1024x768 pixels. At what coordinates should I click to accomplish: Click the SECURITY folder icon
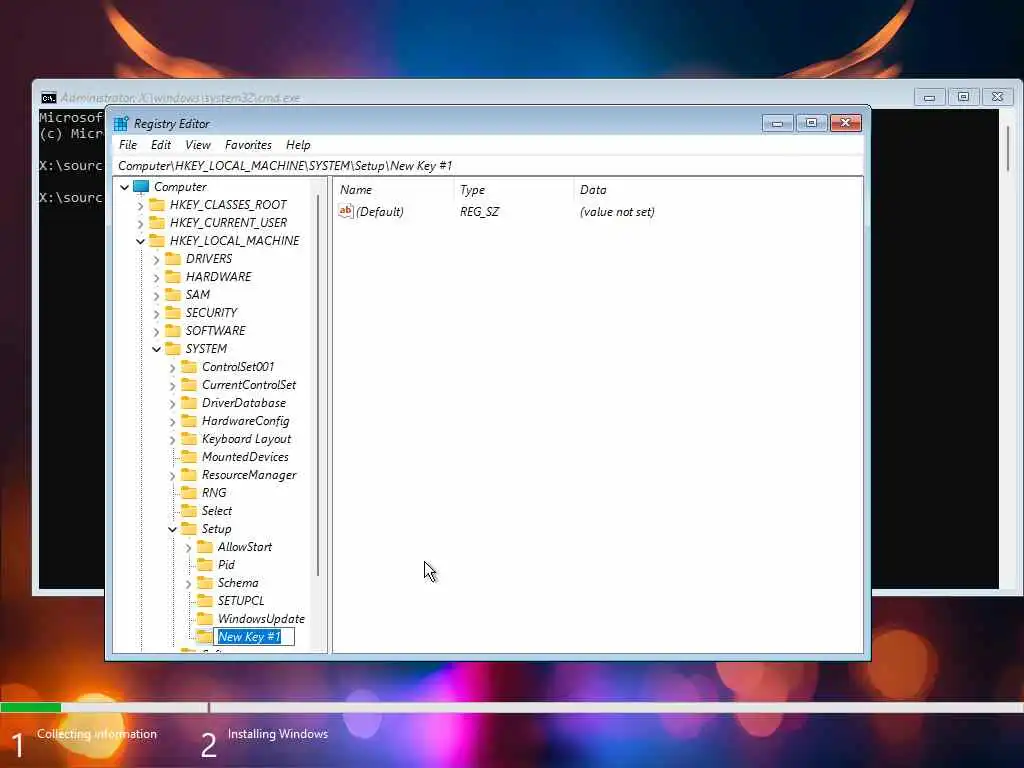(173, 312)
